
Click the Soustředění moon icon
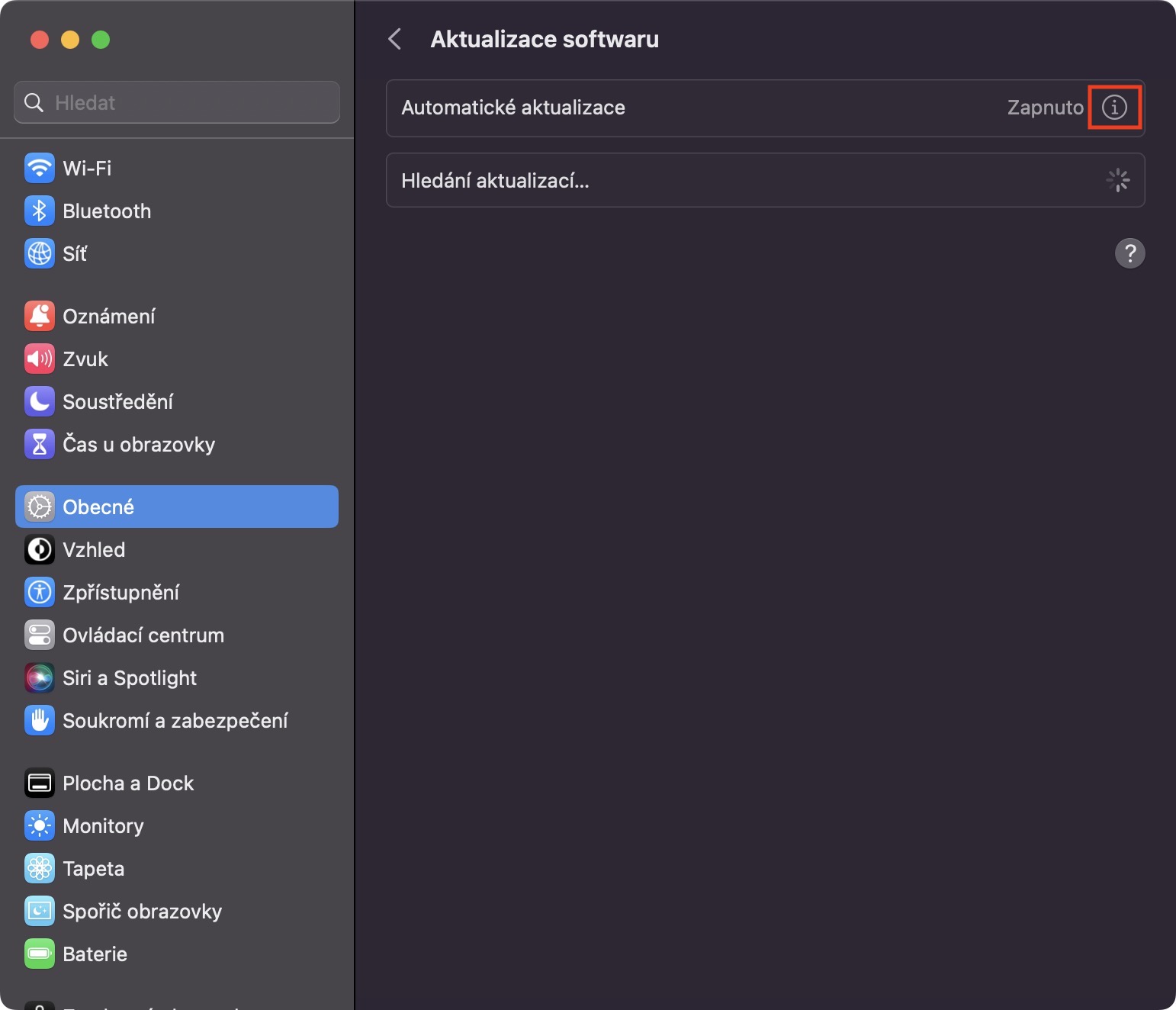coord(39,401)
